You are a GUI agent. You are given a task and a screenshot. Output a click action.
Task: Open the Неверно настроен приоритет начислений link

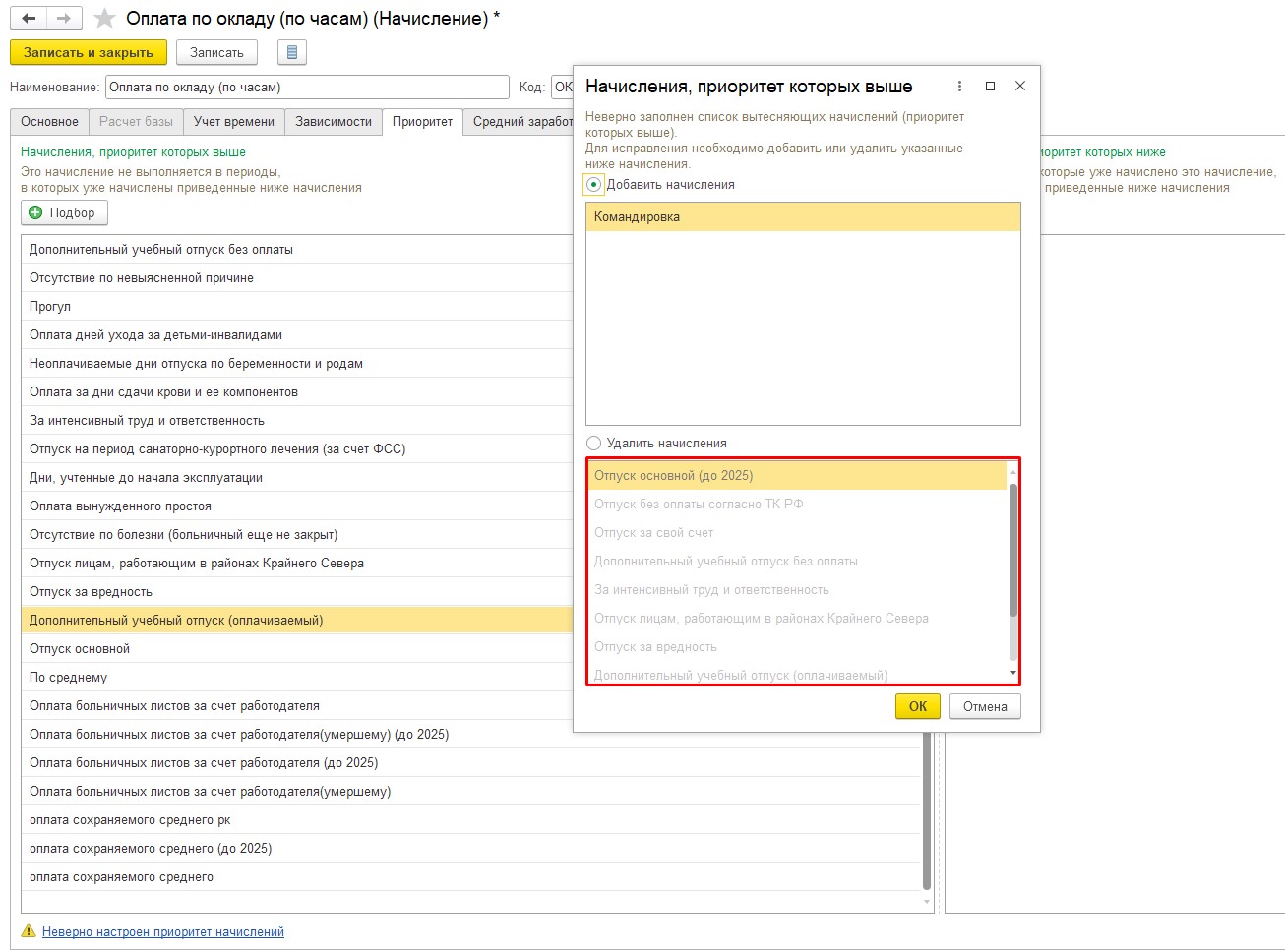pyautogui.click(x=162, y=931)
